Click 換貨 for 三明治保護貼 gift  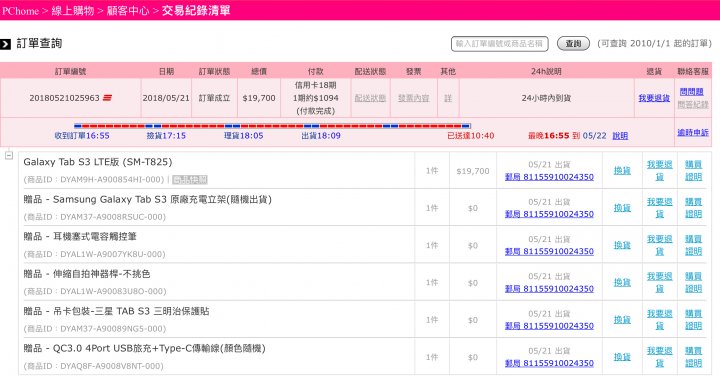[622, 319]
